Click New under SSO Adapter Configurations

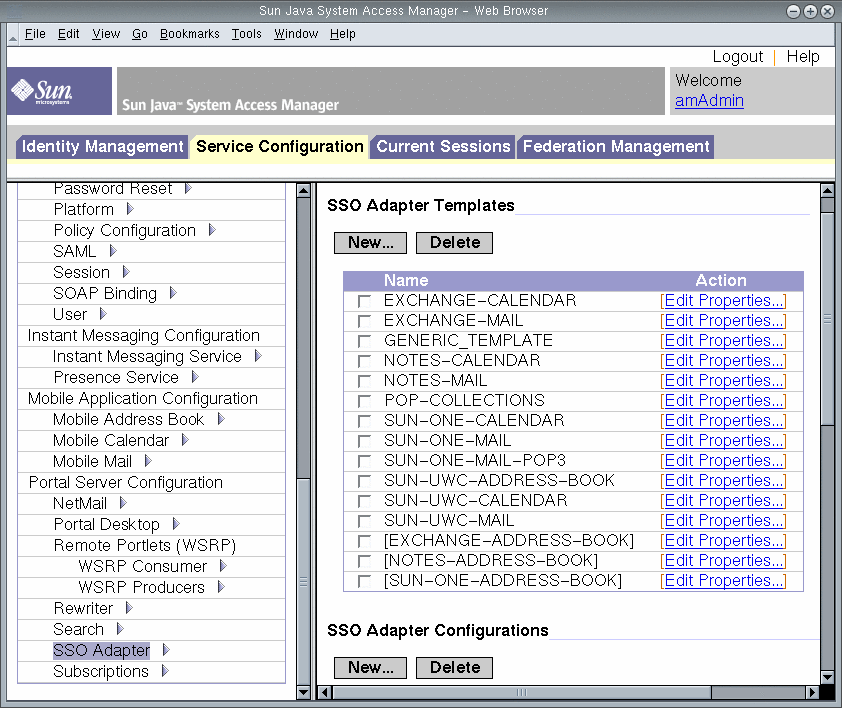pos(371,668)
